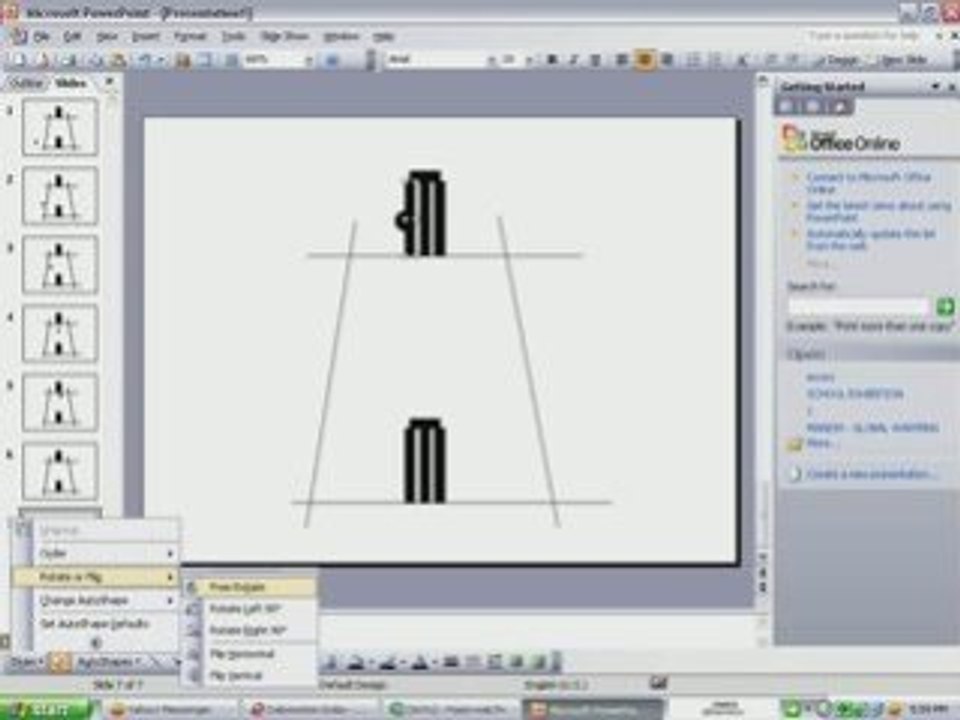Click the Font Color icon
960x720 pixels.
420,661
